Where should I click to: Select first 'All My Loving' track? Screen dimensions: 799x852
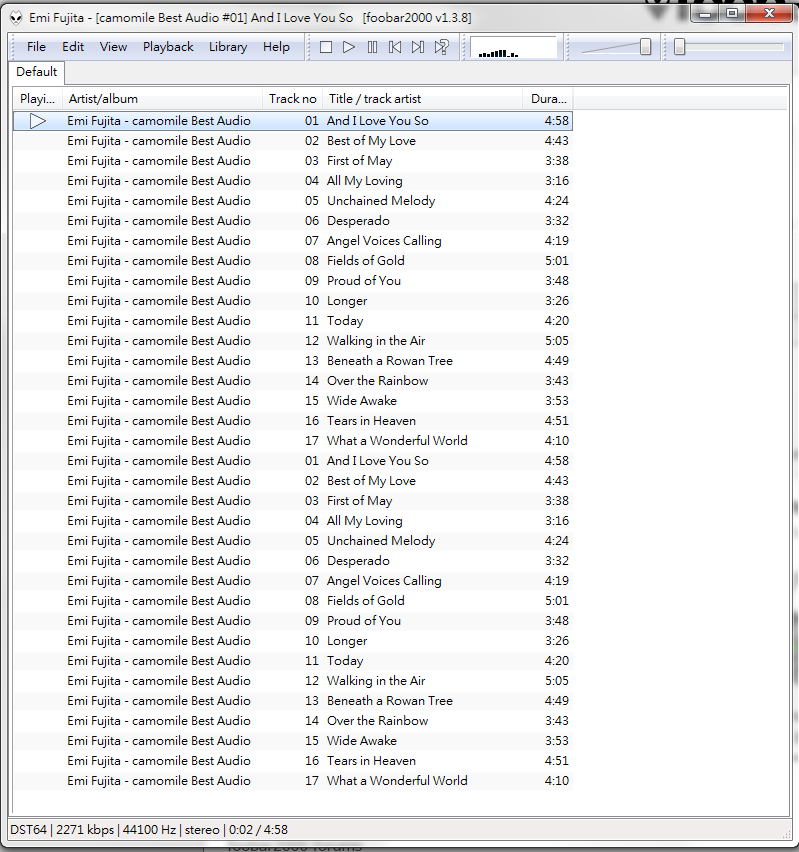(x=293, y=181)
